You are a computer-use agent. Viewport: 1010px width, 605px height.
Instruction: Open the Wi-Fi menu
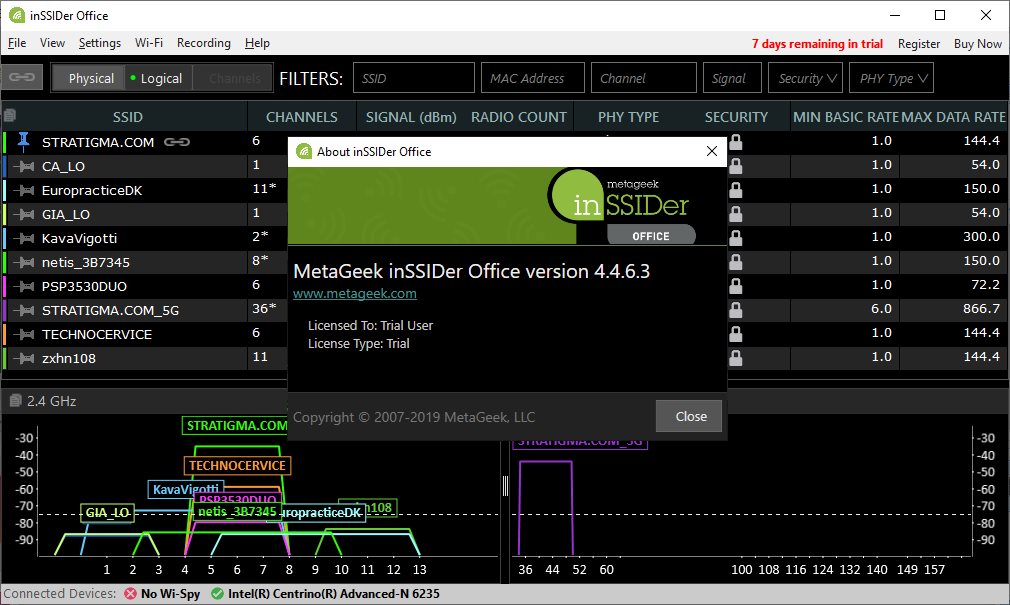149,43
